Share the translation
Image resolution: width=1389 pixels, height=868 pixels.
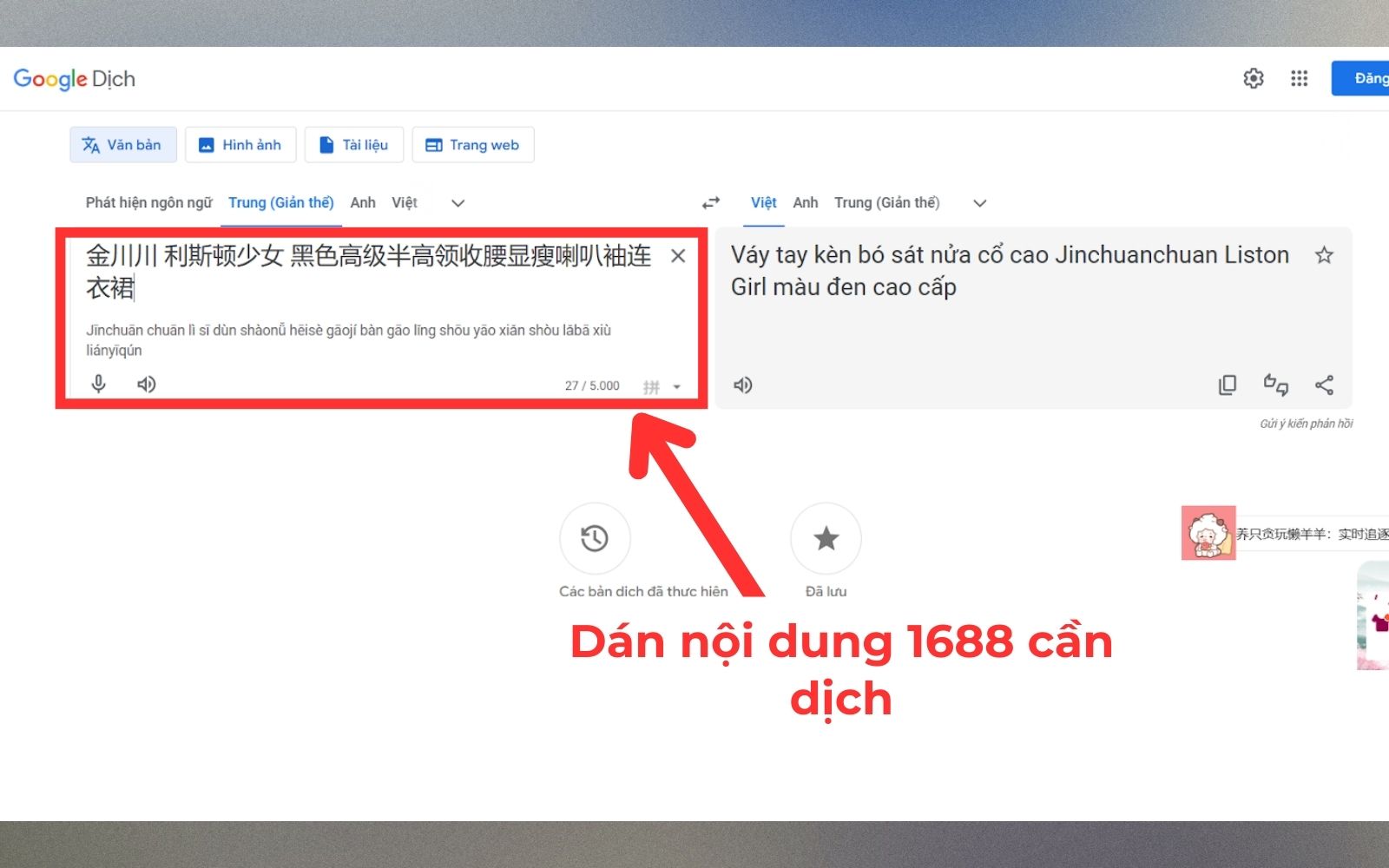coord(1324,385)
